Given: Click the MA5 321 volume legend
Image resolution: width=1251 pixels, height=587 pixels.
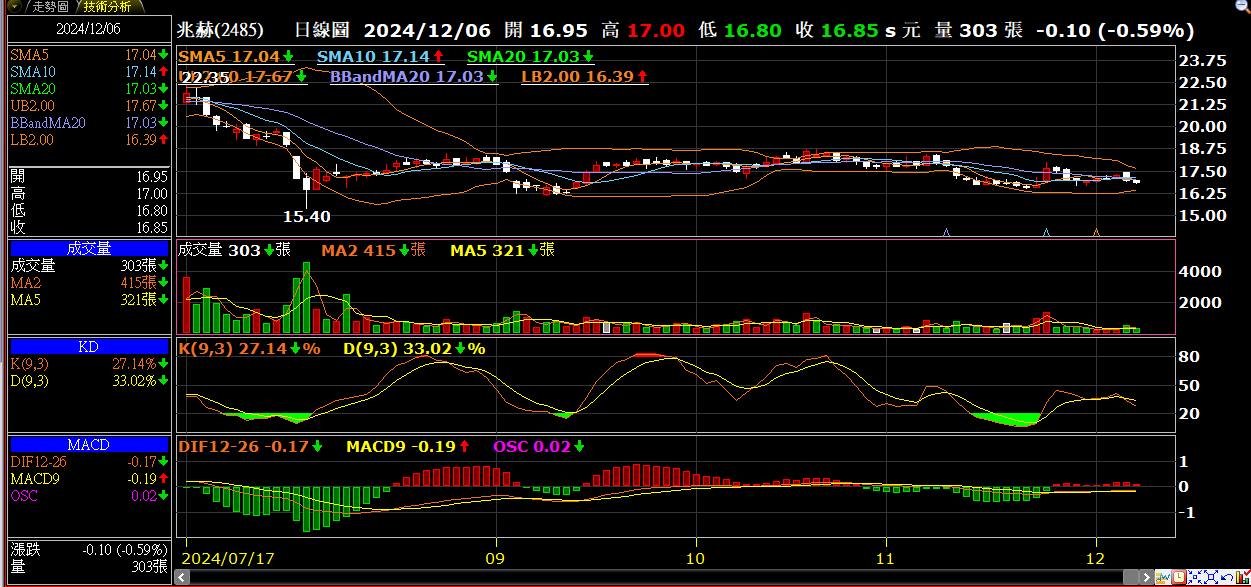Looking at the screenshot, I should click(x=503, y=250).
